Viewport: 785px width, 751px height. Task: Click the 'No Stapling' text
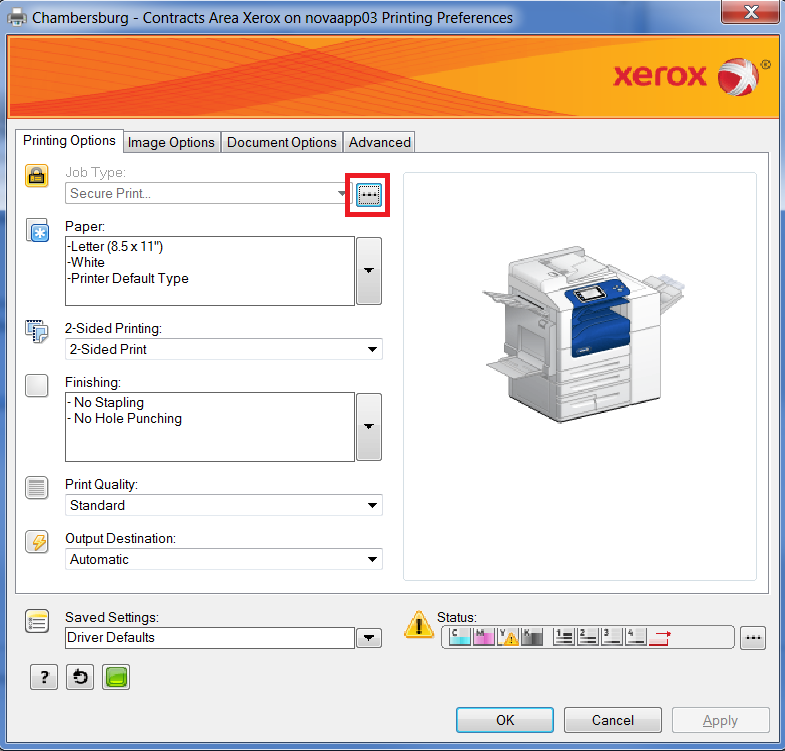[x=109, y=403]
